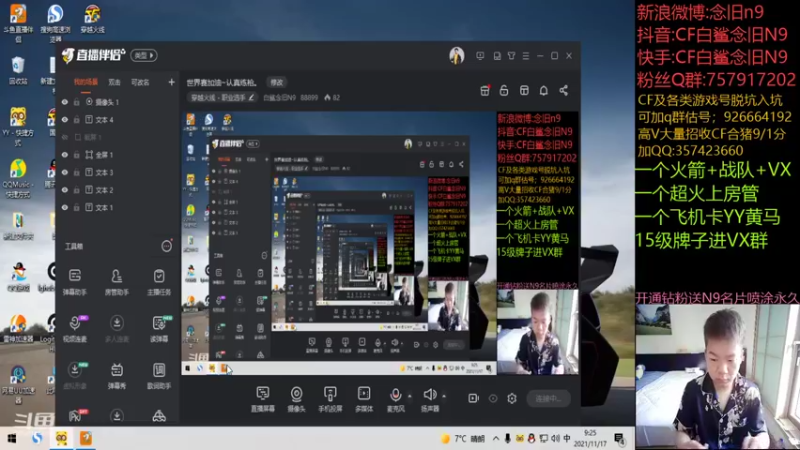This screenshot has width=800, height=450.
Task: Open the Sogou browser icon on the taskbar
Action: coord(37,438)
